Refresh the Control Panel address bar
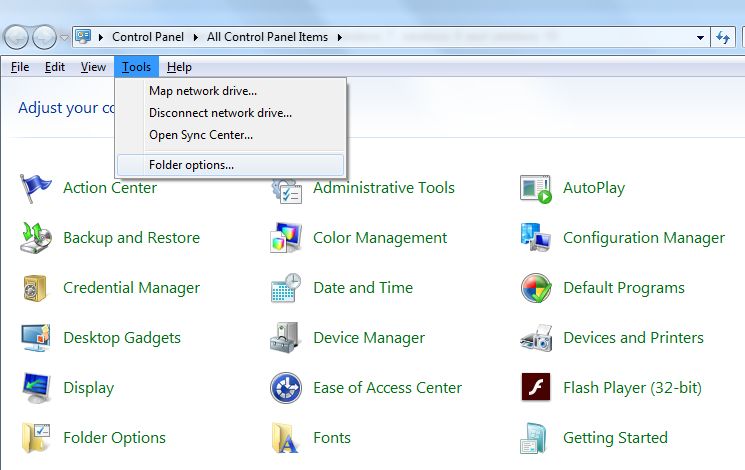Image resolution: width=745 pixels, height=470 pixels. (x=723, y=38)
